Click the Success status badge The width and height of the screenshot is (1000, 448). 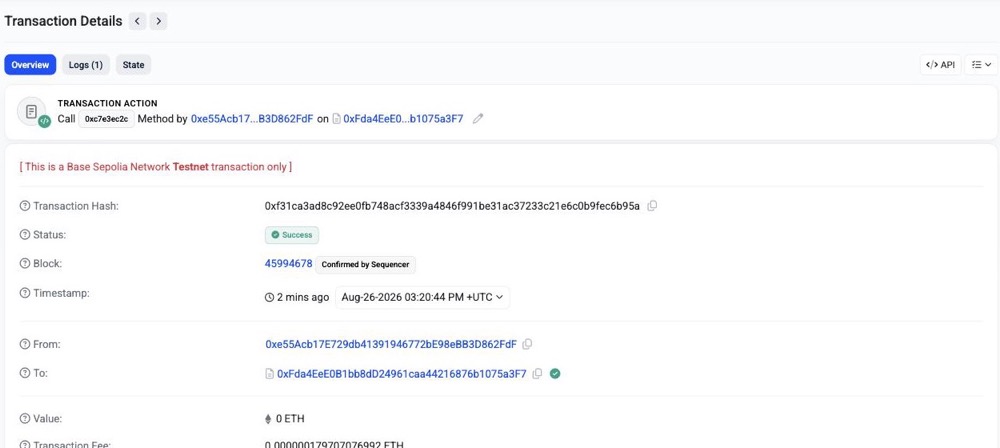point(292,235)
